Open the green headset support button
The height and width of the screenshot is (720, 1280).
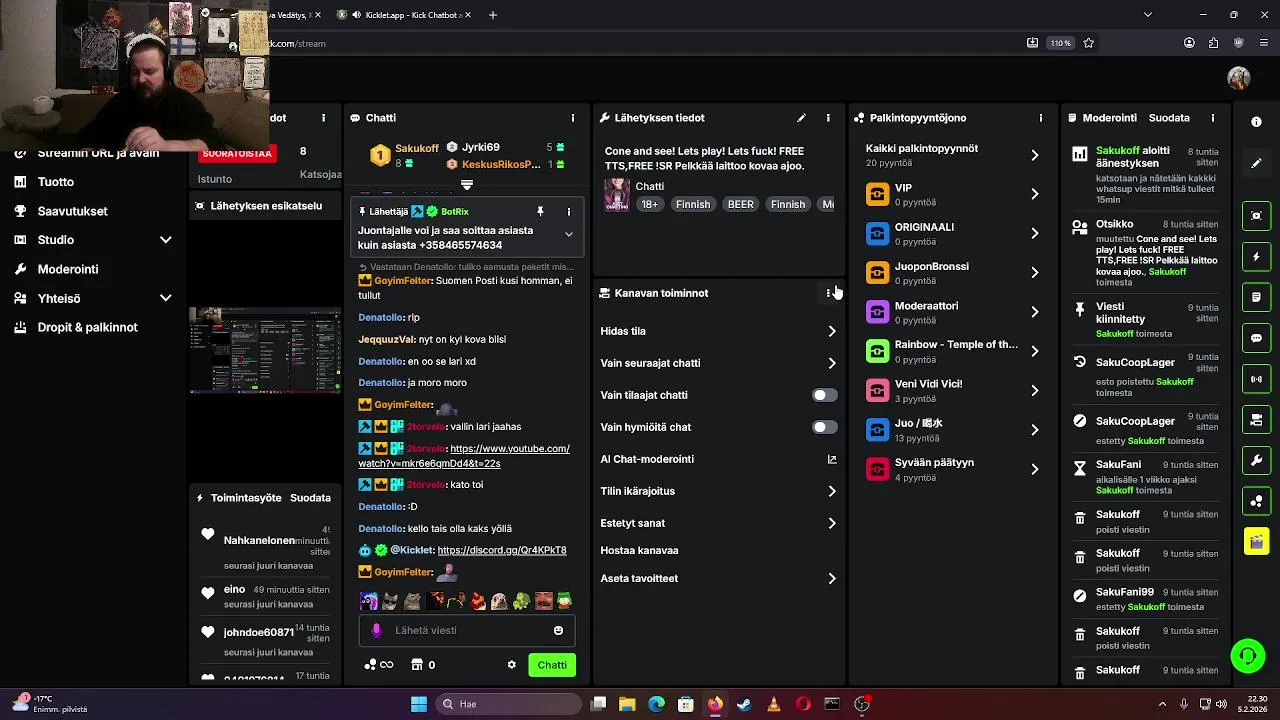(1248, 656)
